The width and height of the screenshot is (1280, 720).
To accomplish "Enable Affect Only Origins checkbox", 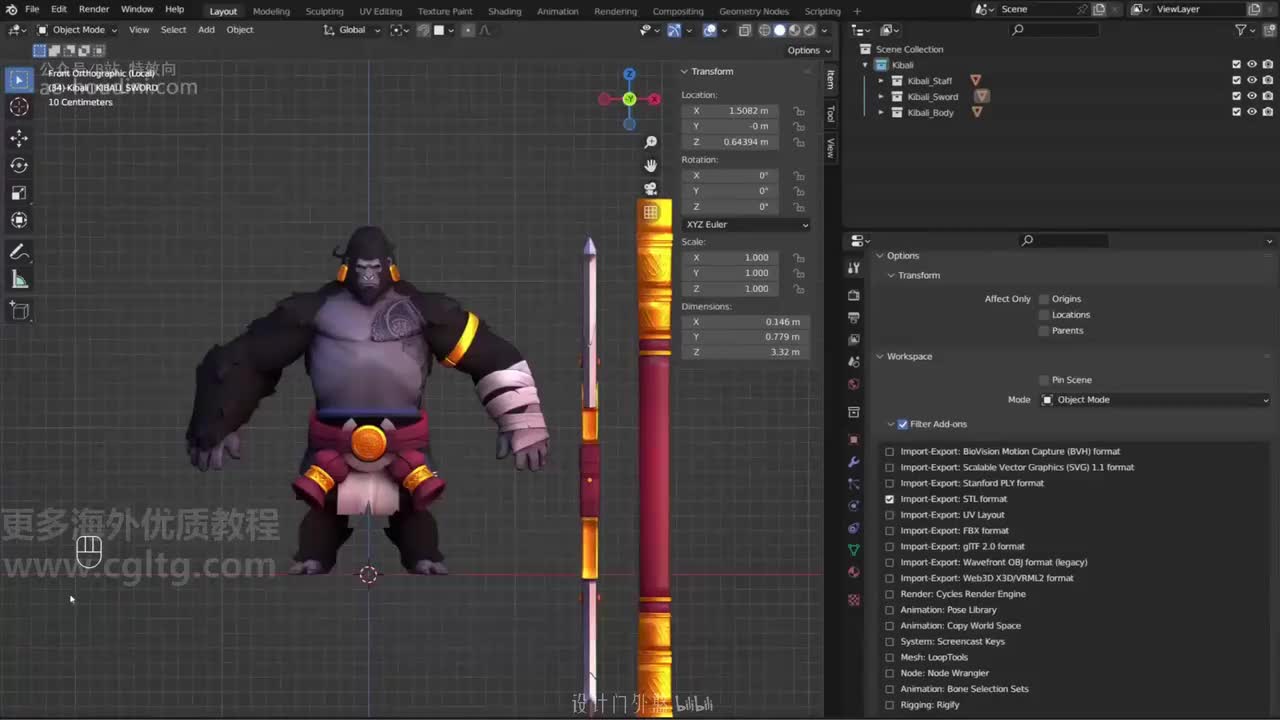I will 1044,299.
